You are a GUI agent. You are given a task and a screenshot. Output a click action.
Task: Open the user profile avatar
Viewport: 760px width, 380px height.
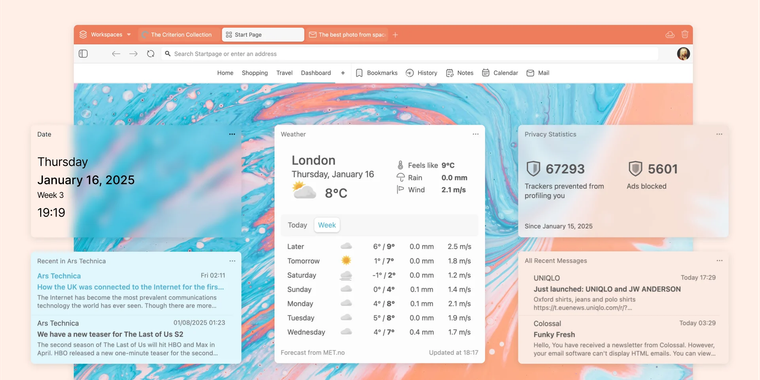[x=683, y=54]
